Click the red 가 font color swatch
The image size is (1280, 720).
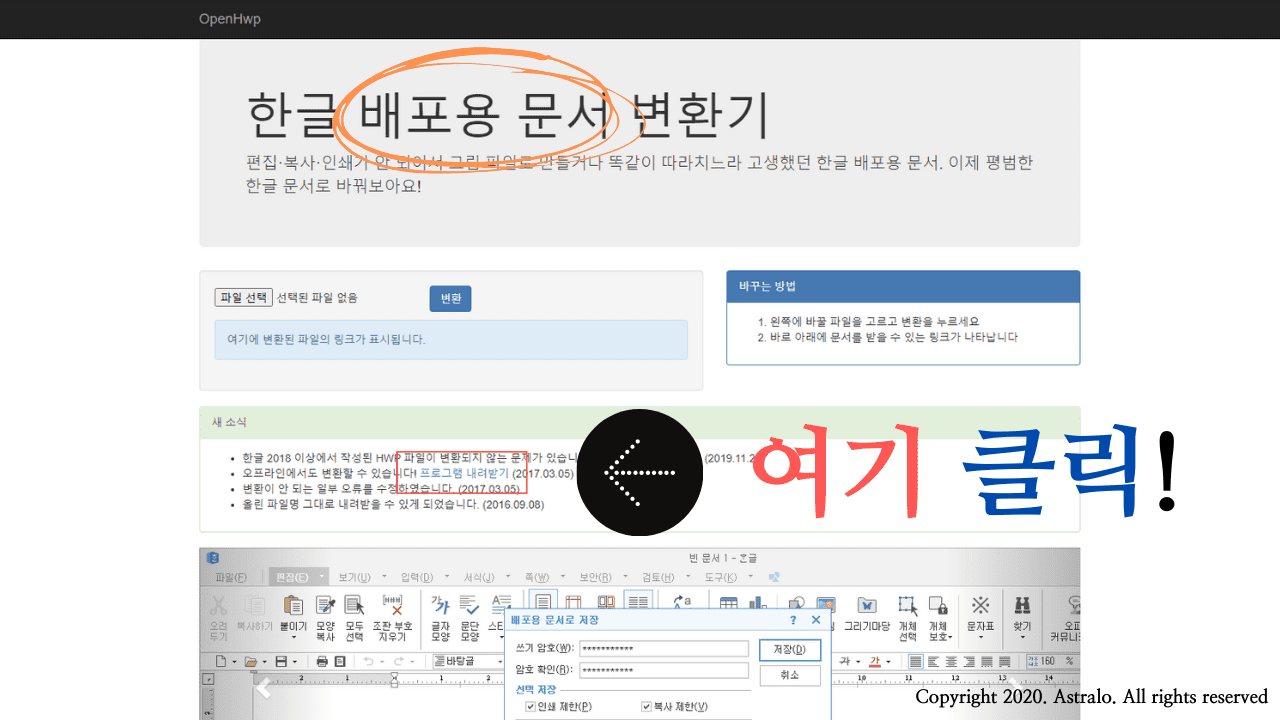click(x=875, y=661)
